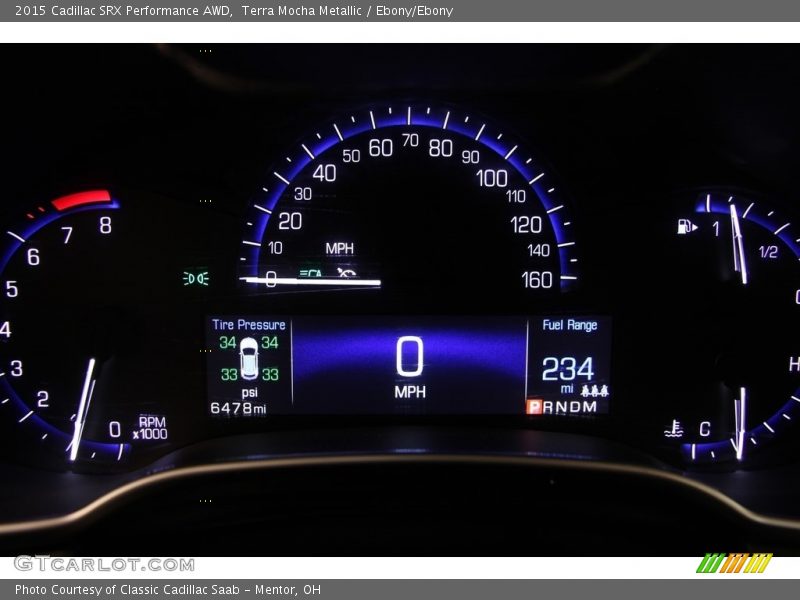Click the 120 mark on speedometer
Viewport: 800px width, 600px height.
526,224
